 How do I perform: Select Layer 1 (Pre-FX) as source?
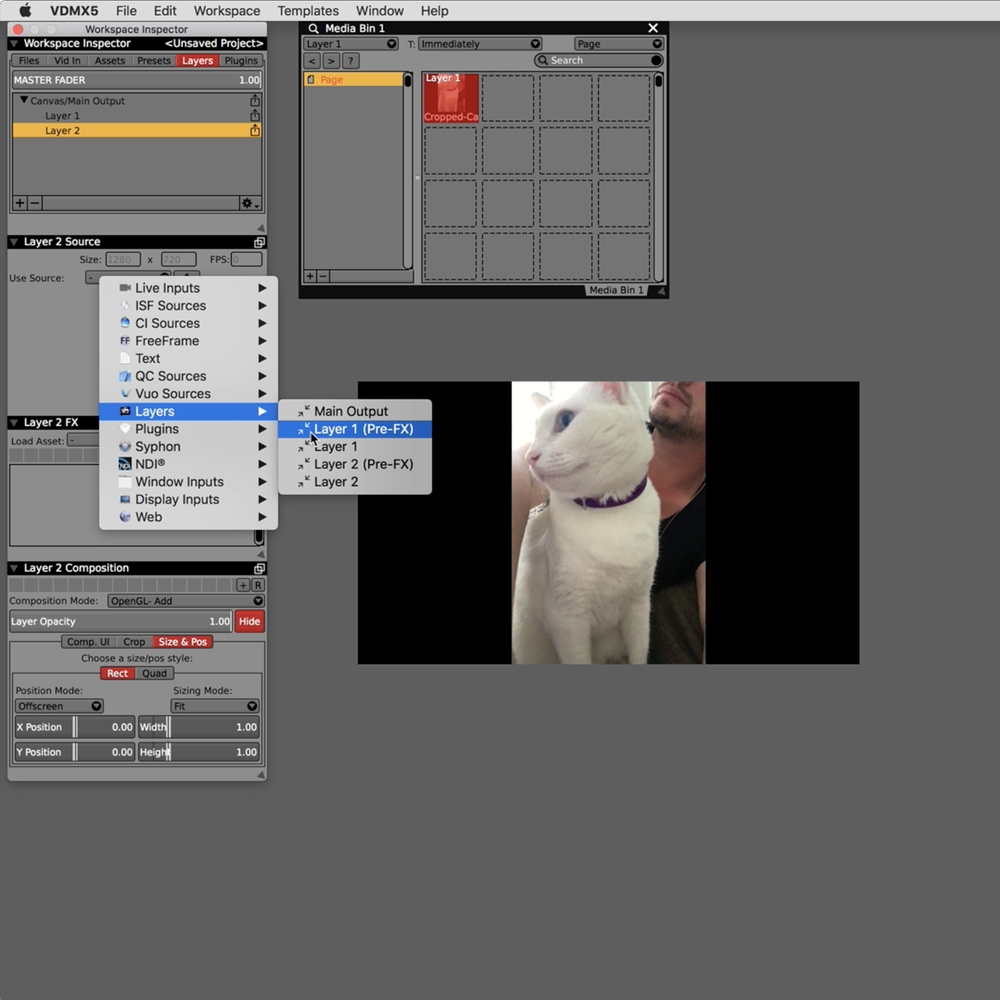(x=355, y=429)
